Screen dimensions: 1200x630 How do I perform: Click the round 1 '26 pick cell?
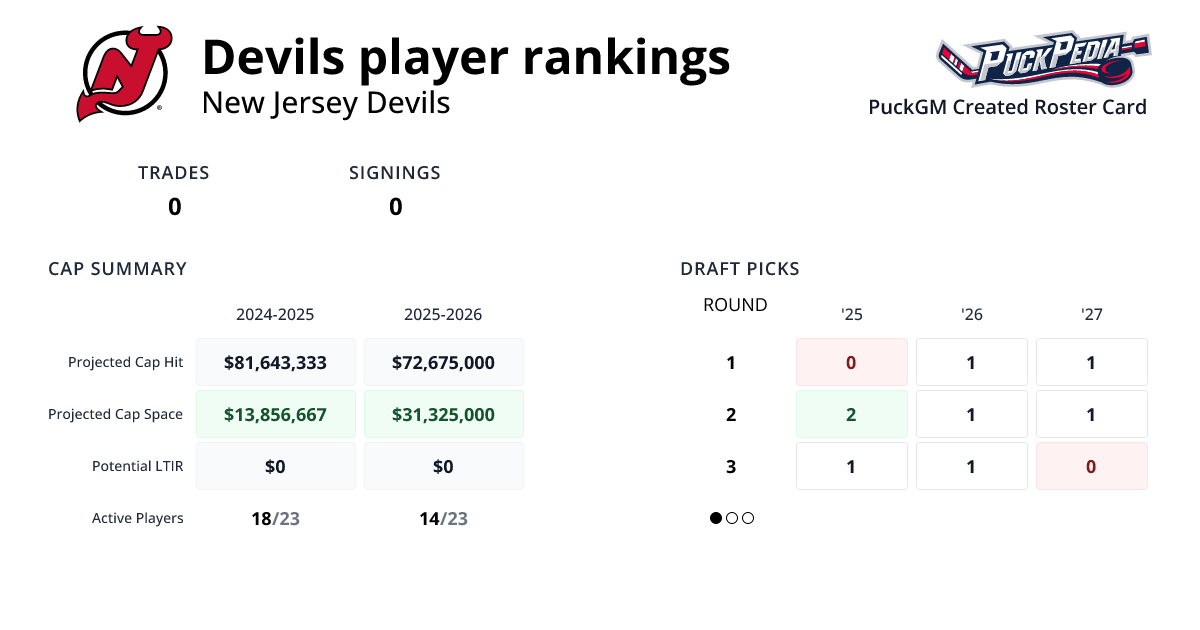[971, 362]
